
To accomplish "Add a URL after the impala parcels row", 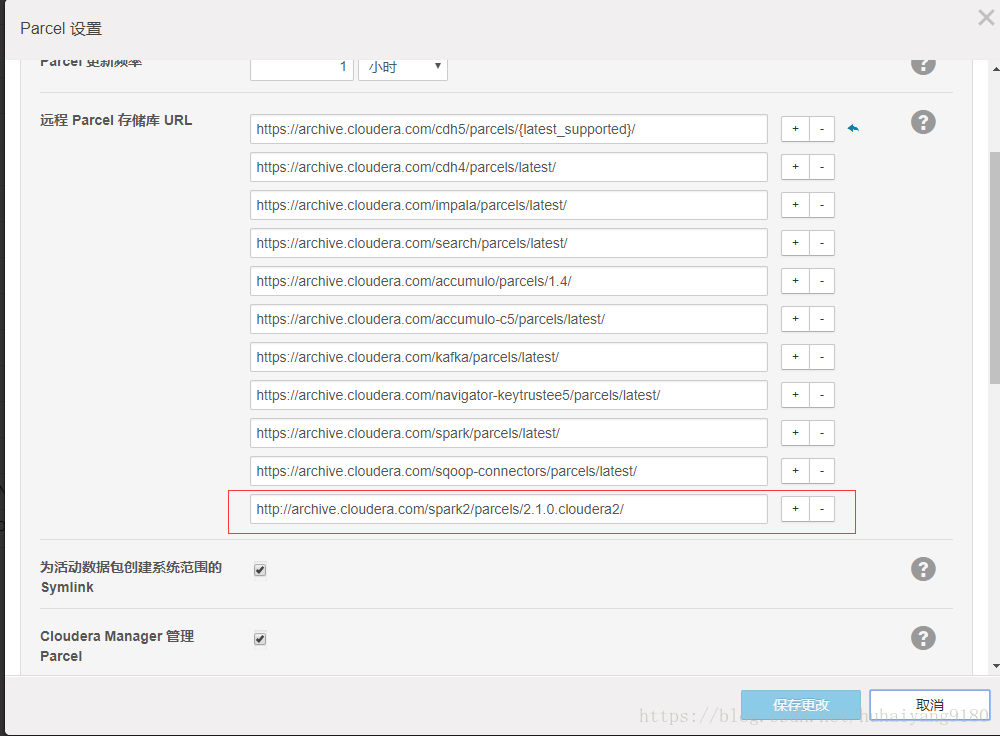I will tap(795, 205).
